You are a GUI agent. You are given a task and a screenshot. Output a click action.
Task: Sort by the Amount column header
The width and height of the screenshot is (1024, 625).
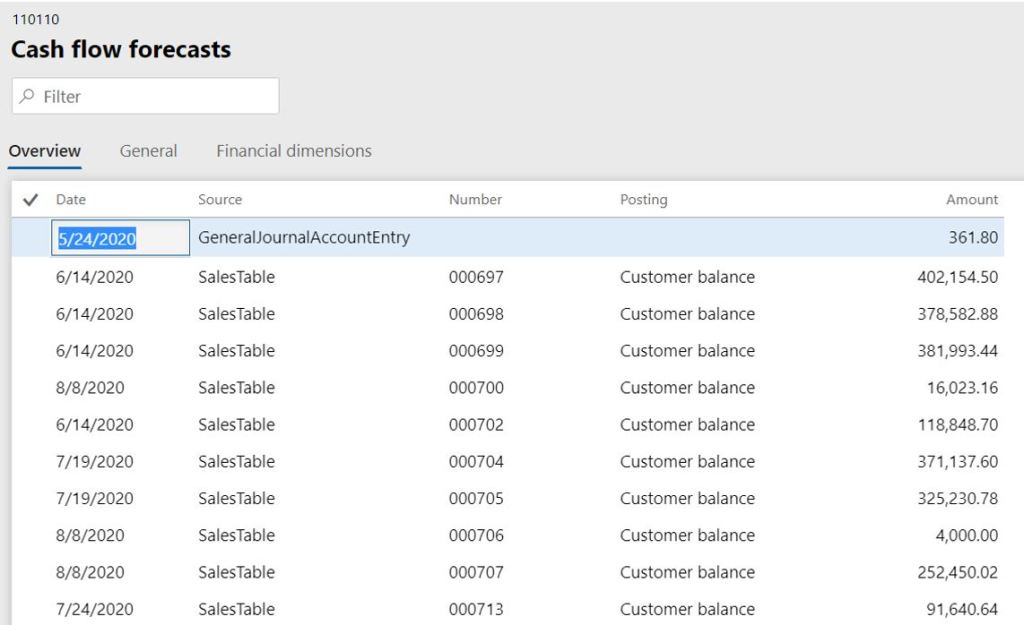coord(970,199)
